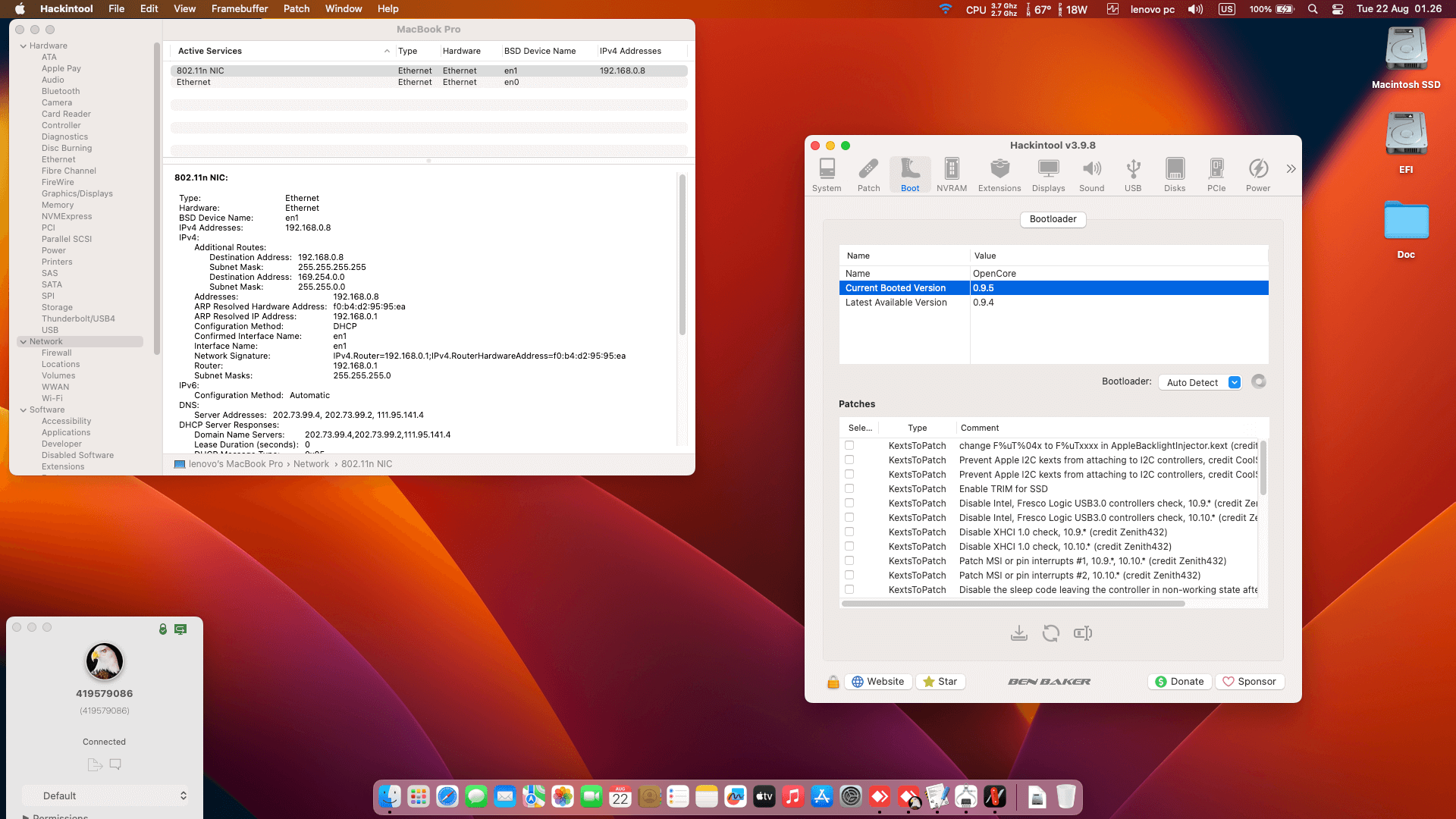
Task: Check the Disable XHCI 1.0 check 10.10 patch
Action: [849, 547]
